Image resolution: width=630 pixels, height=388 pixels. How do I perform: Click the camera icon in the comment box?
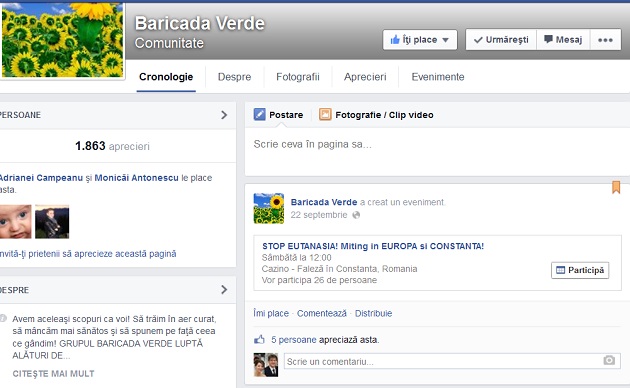point(609,360)
